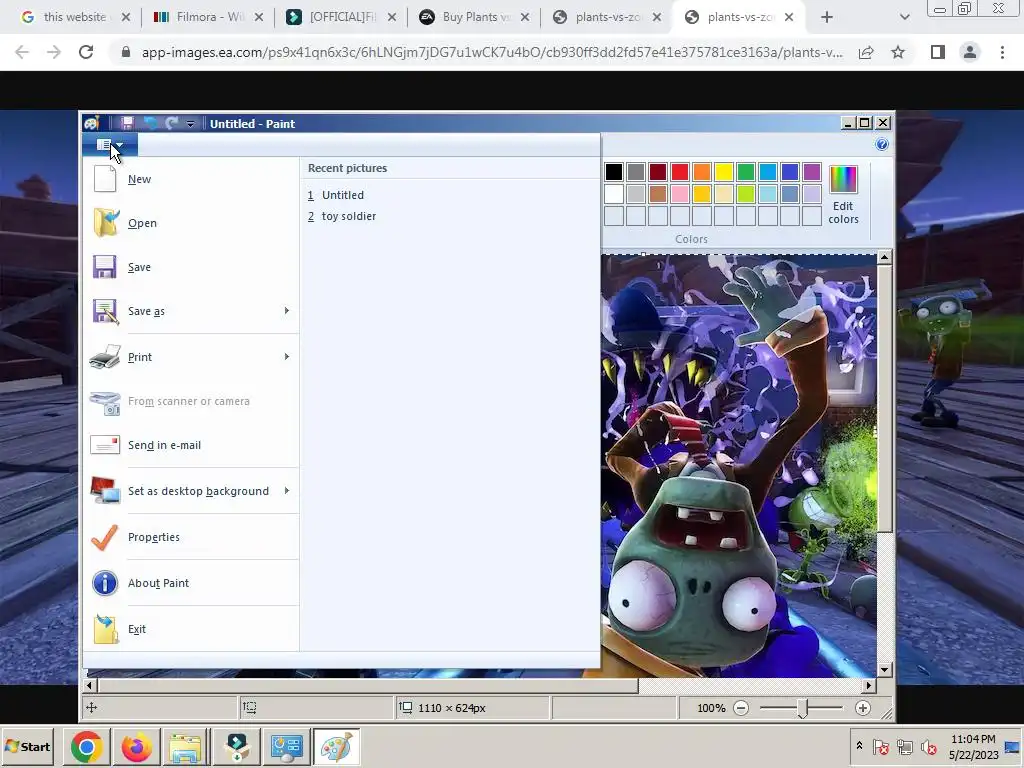Click the Paint taskbar icon
This screenshot has height=768, width=1024.
336,746
